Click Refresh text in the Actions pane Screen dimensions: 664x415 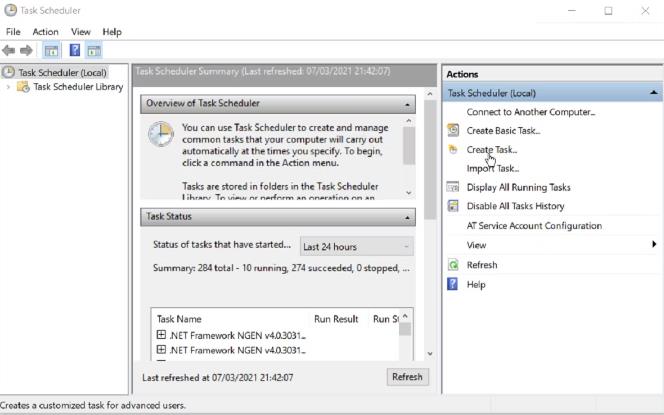click(482, 265)
